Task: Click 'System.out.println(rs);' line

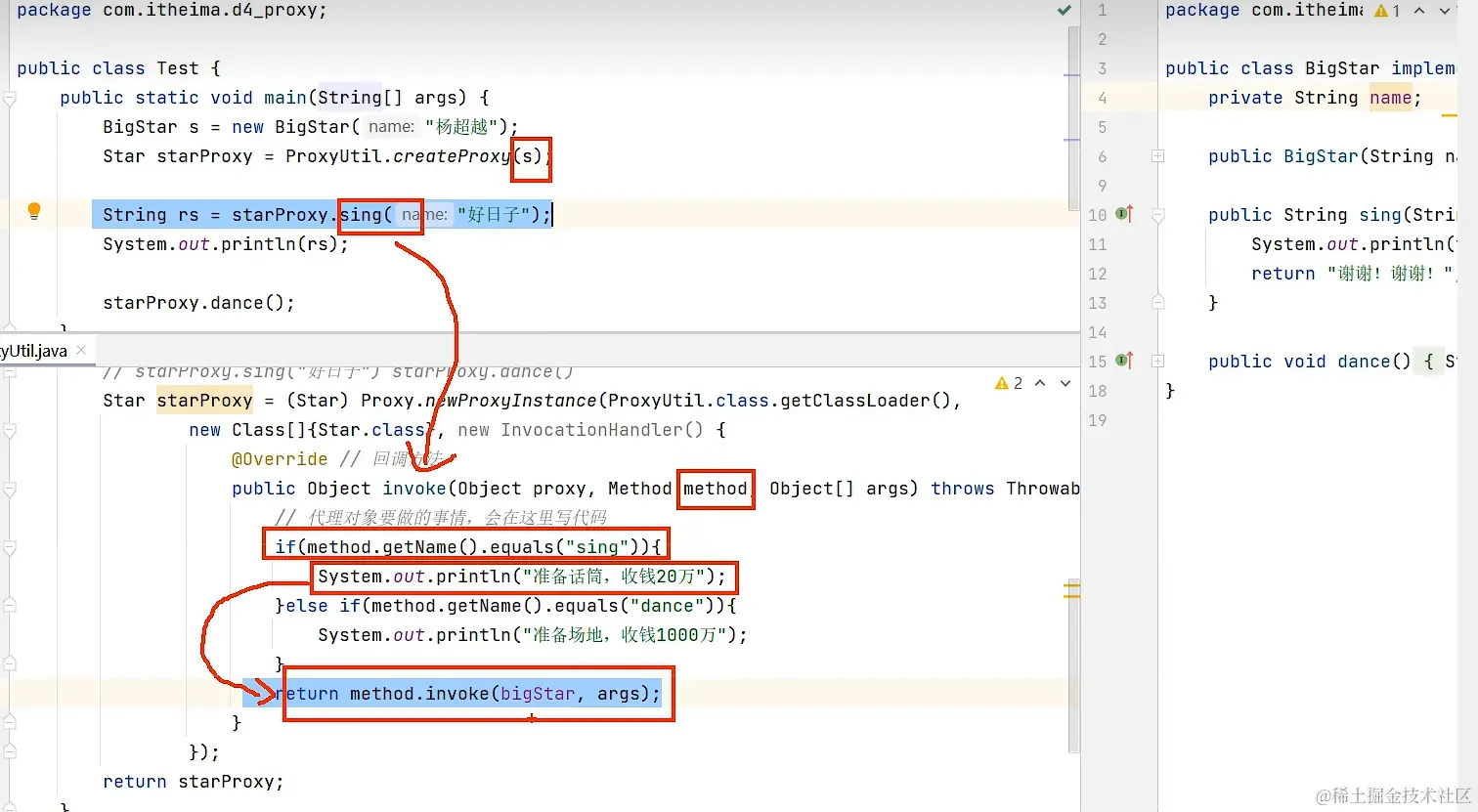Action: click(x=226, y=244)
